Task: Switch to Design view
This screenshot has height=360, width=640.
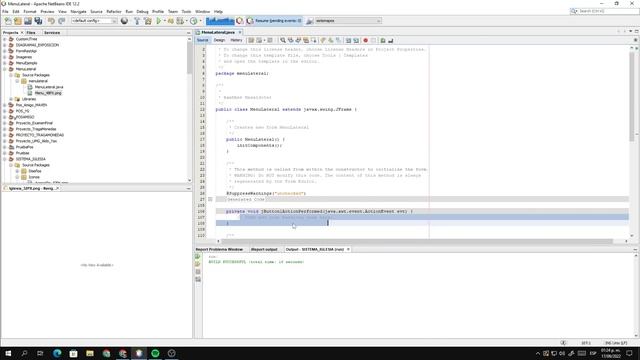Action: [x=219, y=40]
